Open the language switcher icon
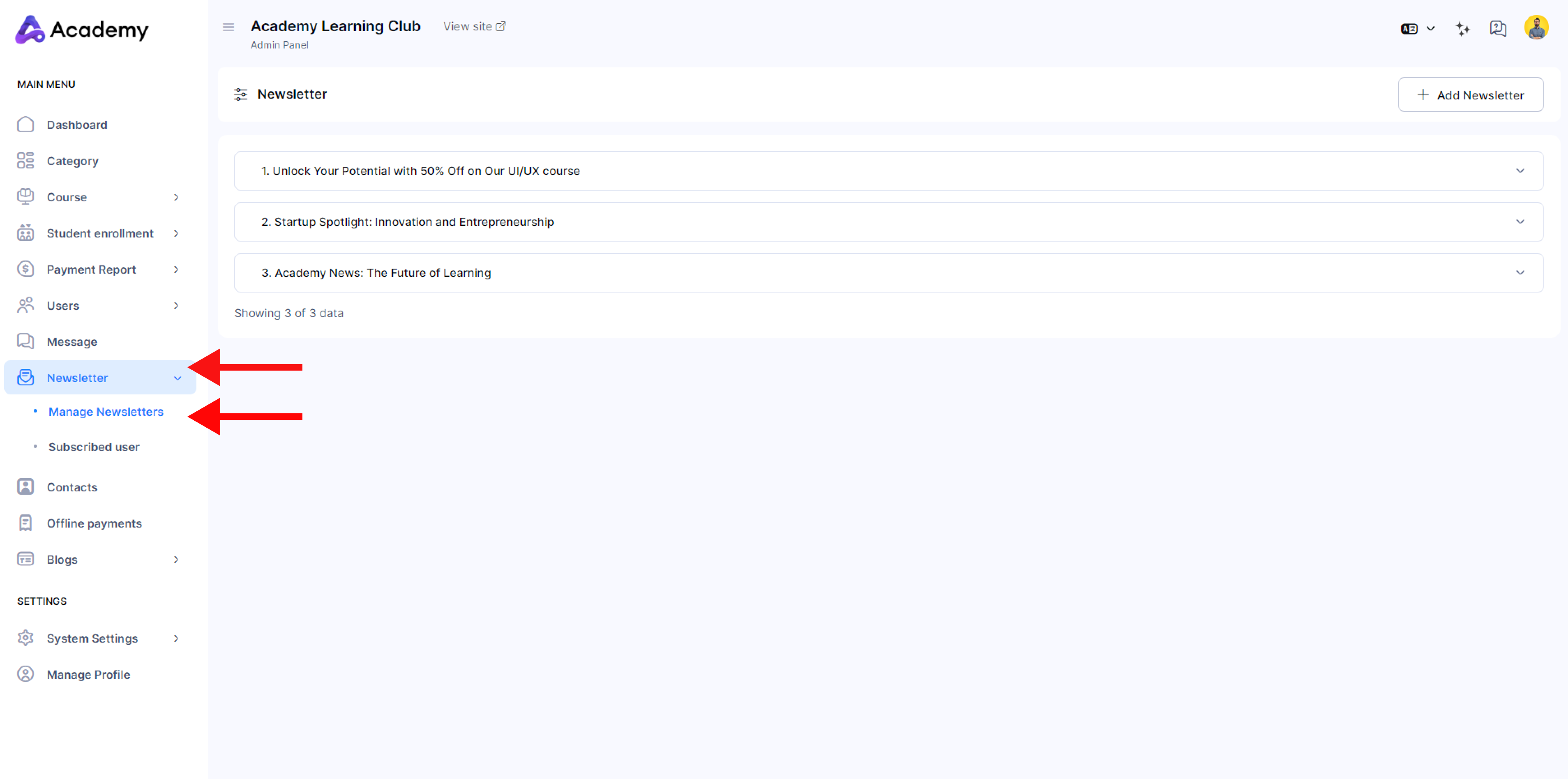The image size is (1568, 779). pyautogui.click(x=1416, y=29)
